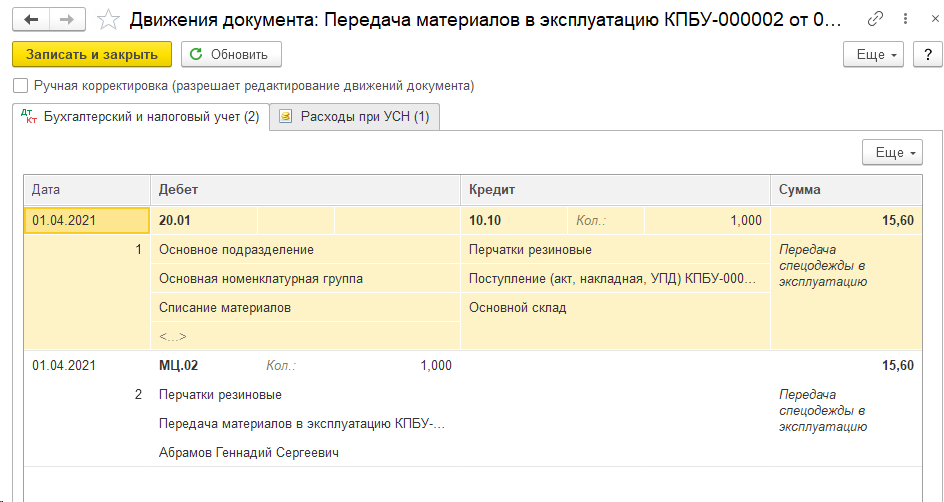Click Обновить to refresh movements

[x=231, y=54]
